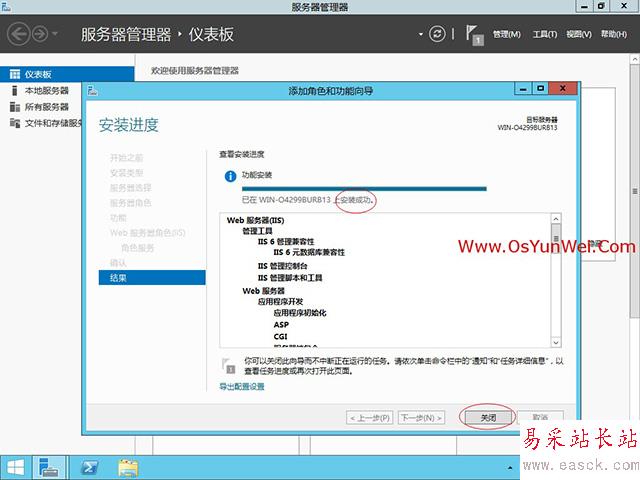Click the 仪表板 sidebar icon
Image resolution: width=640 pixels, height=480 pixels.
(x=15, y=74)
